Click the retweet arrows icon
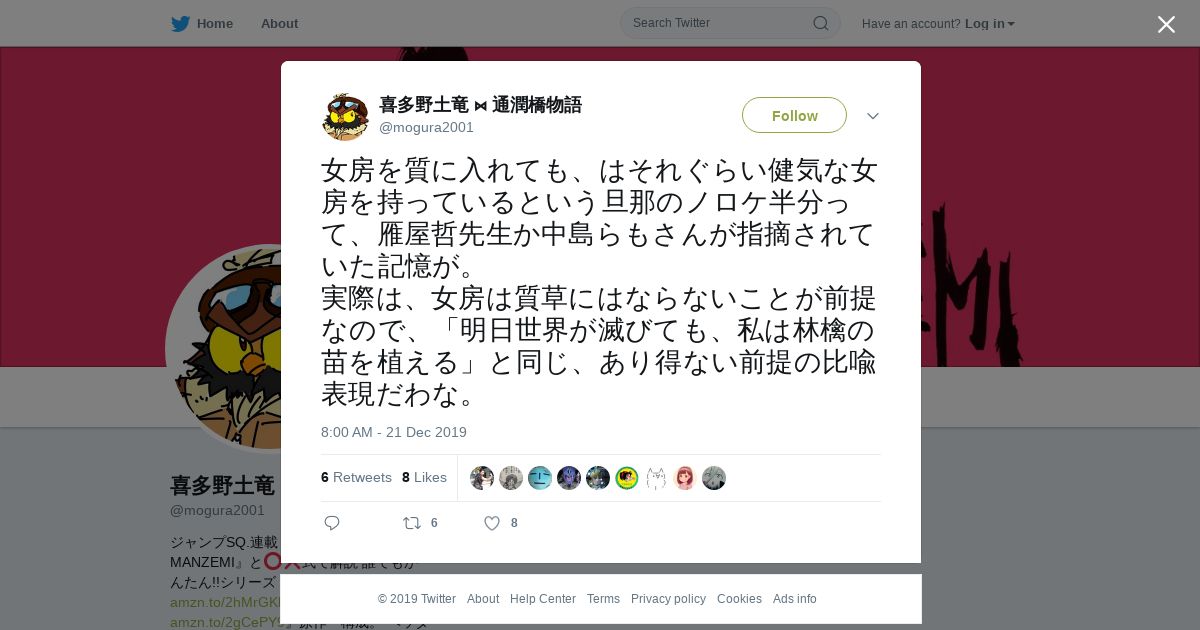The height and width of the screenshot is (630, 1200). click(411, 523)
